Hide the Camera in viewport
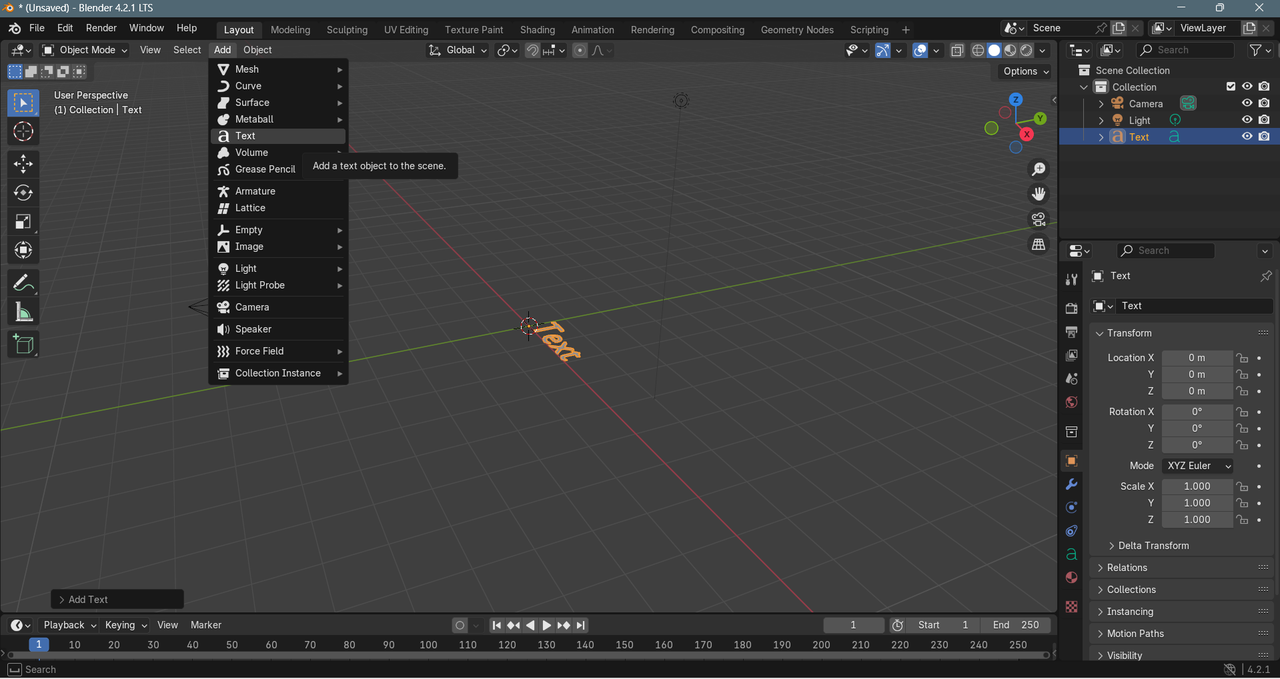Image resolution: width=1280 pixels, height=679 pixels. [x=1247, y=103]
